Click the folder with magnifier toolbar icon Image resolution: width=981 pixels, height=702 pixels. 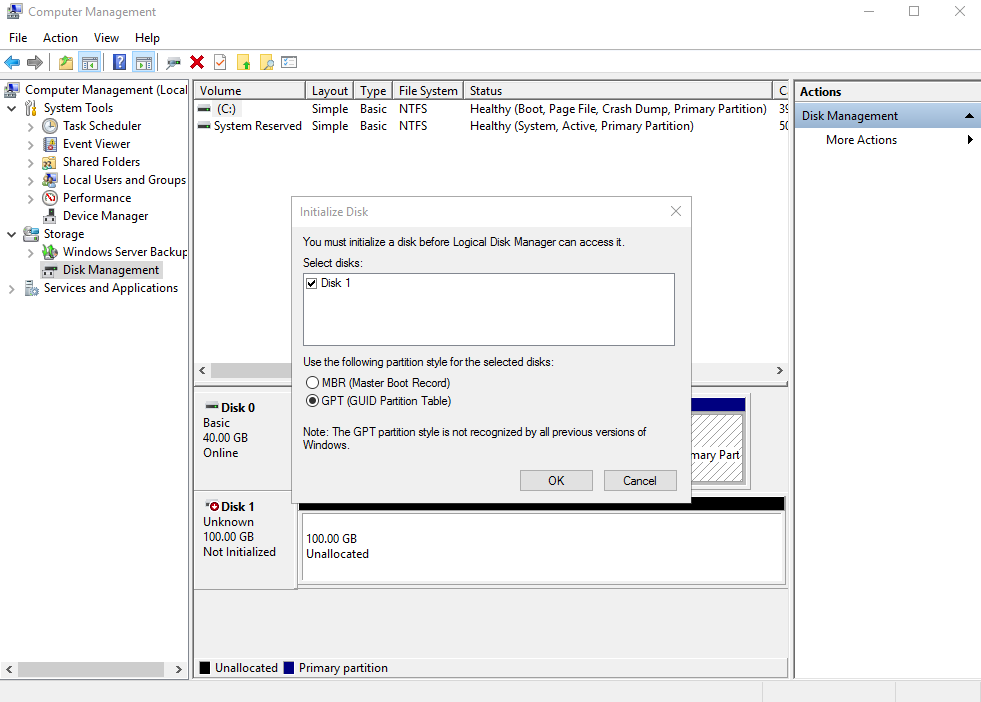266,62
